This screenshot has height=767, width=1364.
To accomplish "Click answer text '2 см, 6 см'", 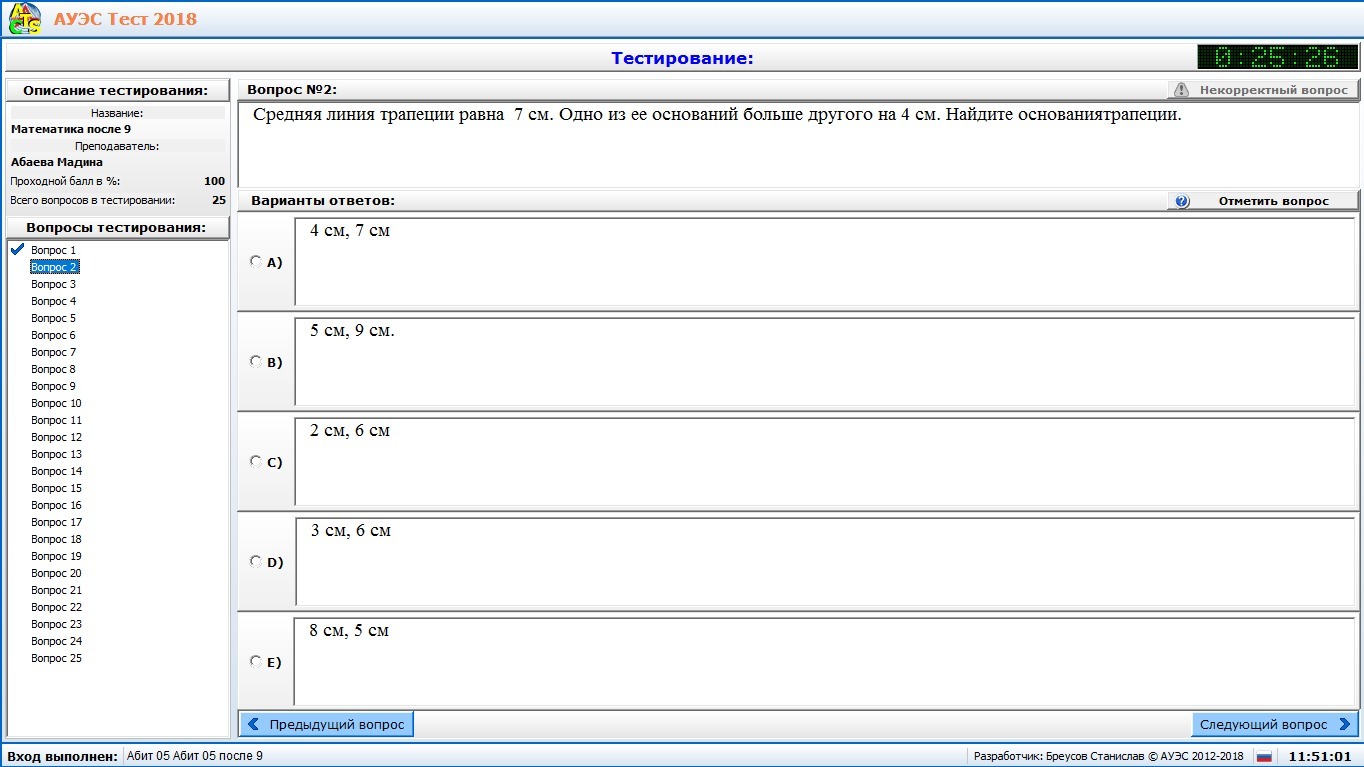I will pos(350,431).
